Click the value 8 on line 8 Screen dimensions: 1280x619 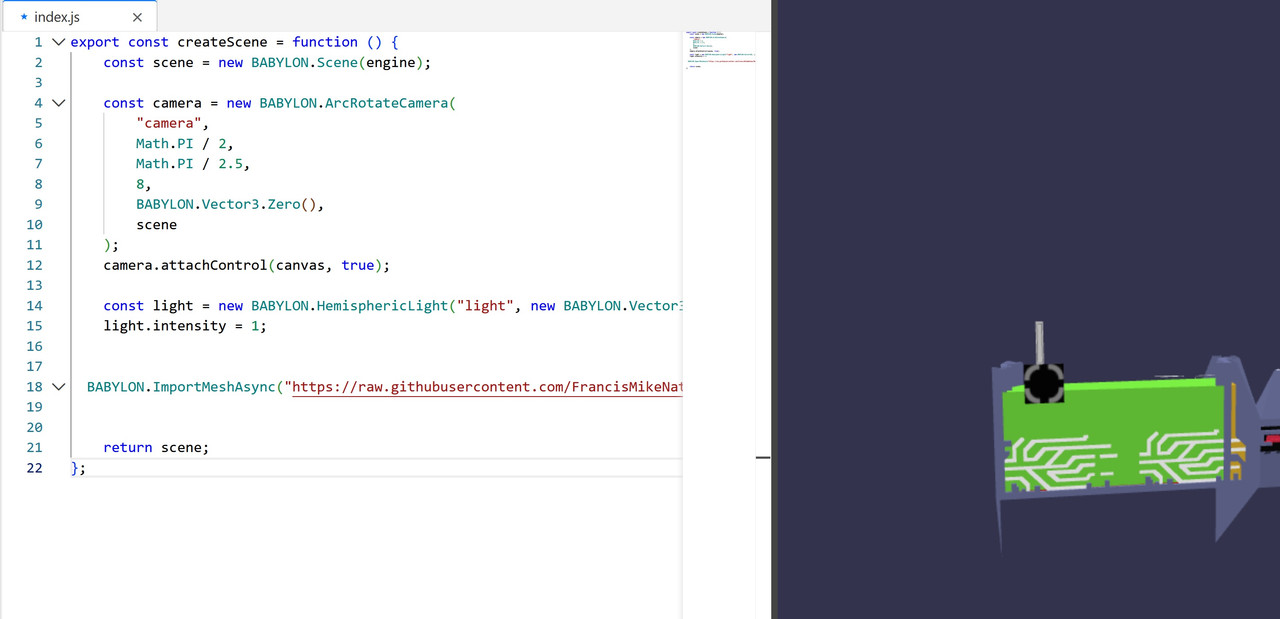(141, 184)
